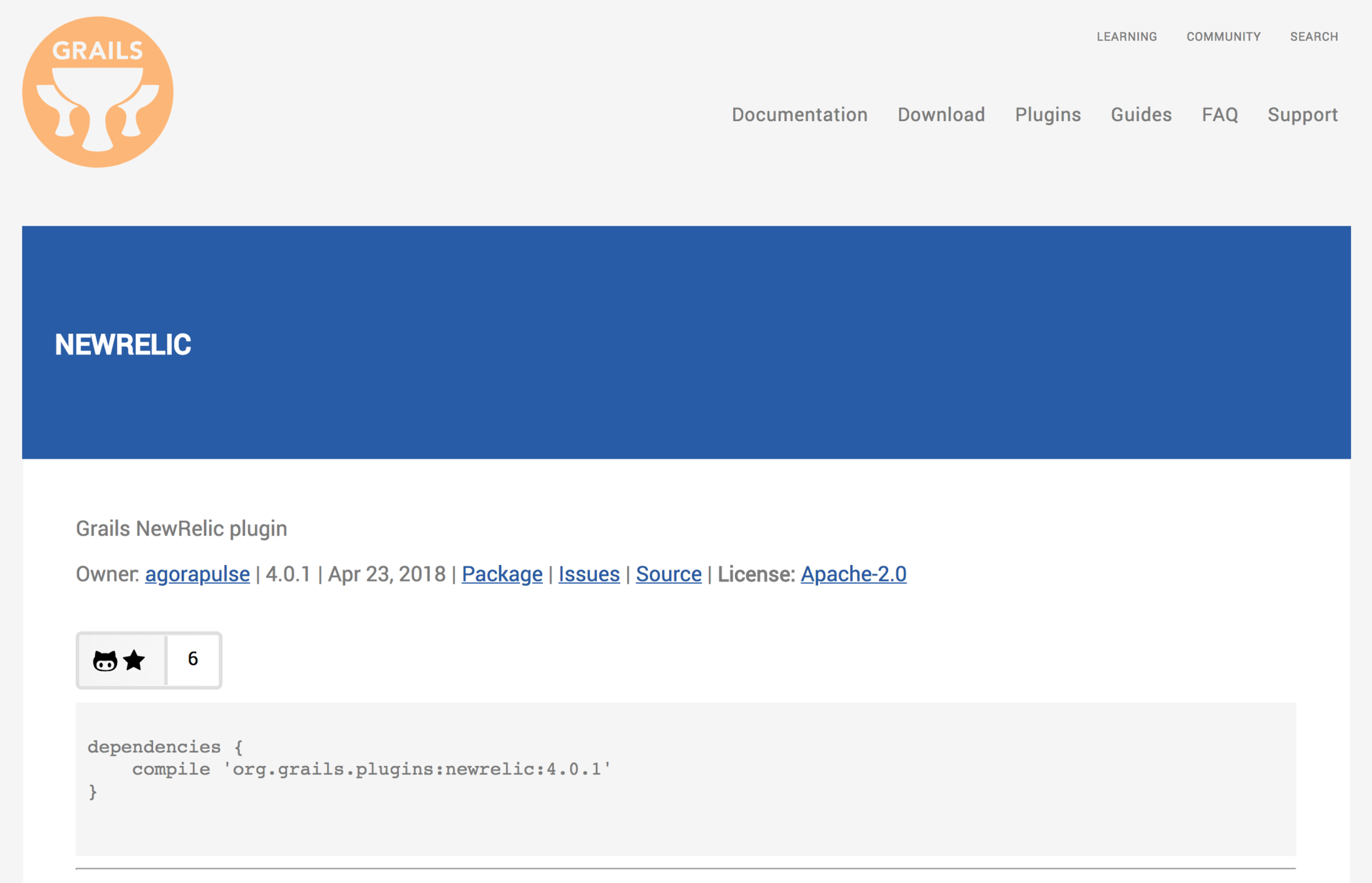1372x883 pixels.
Task: Open the Guides navigation item
Action: click(x=1140, y=114)
